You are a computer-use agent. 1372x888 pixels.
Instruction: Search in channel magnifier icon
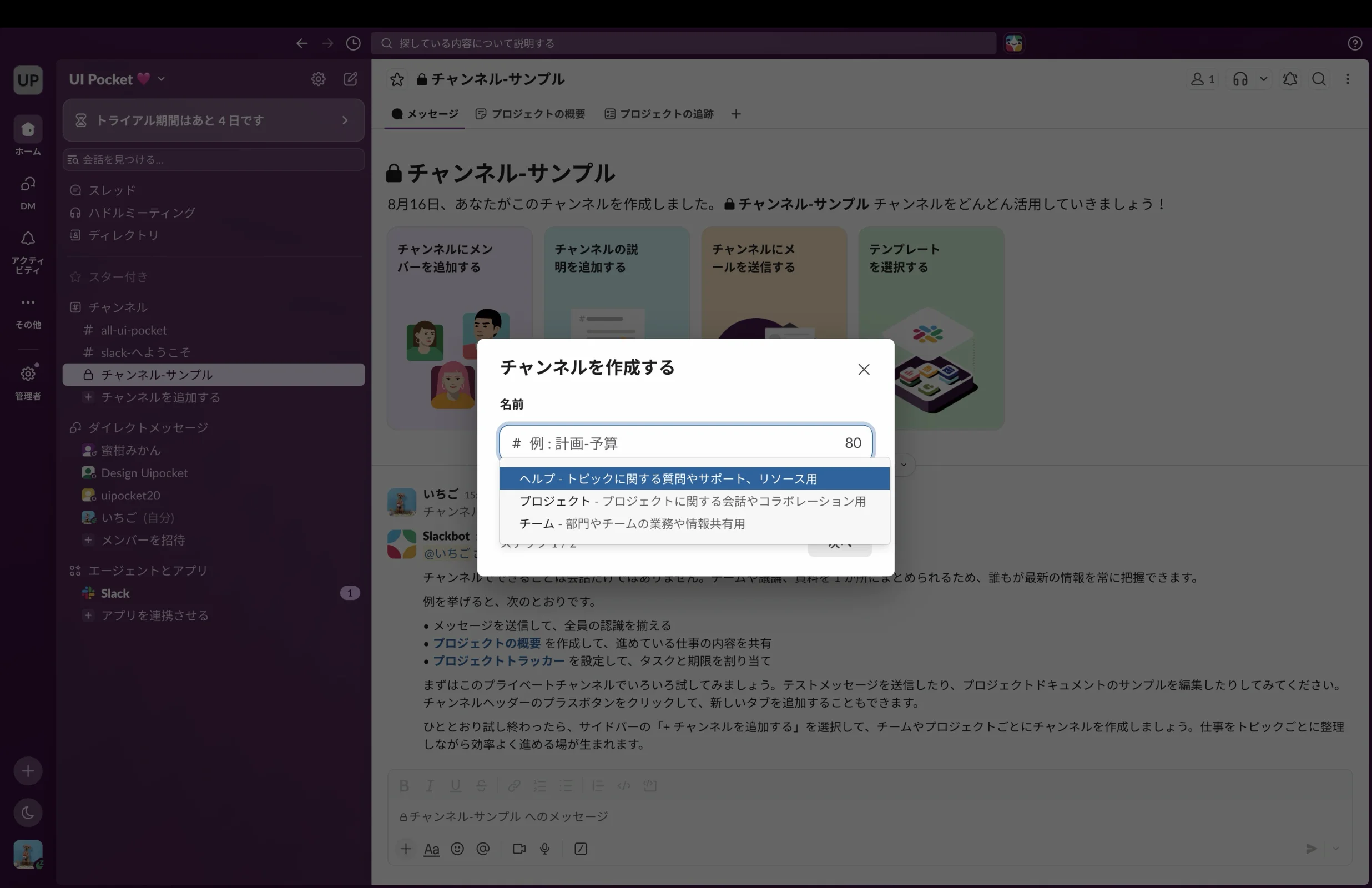(1318, 79)
